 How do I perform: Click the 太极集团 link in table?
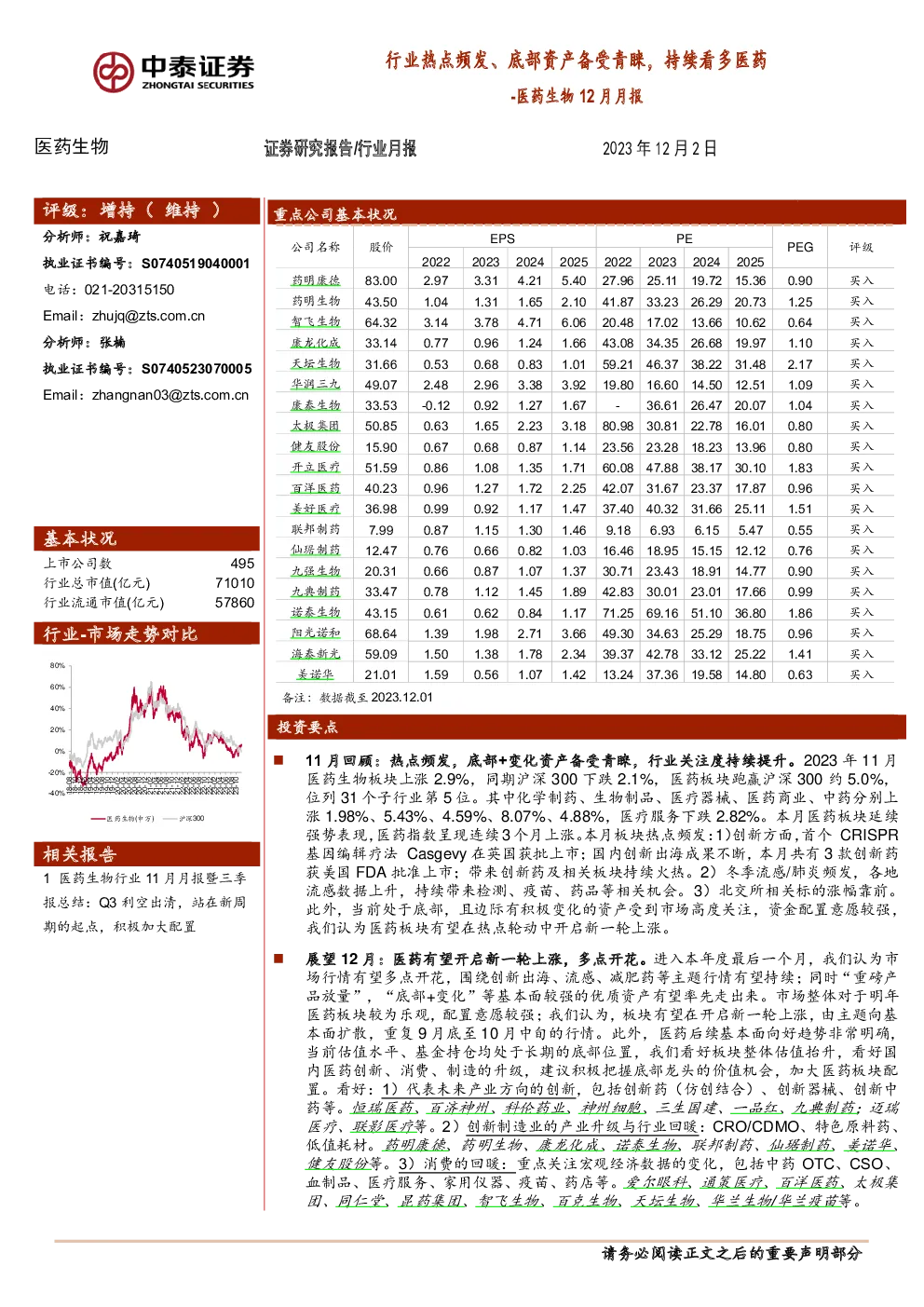click(x=316, y=426)
